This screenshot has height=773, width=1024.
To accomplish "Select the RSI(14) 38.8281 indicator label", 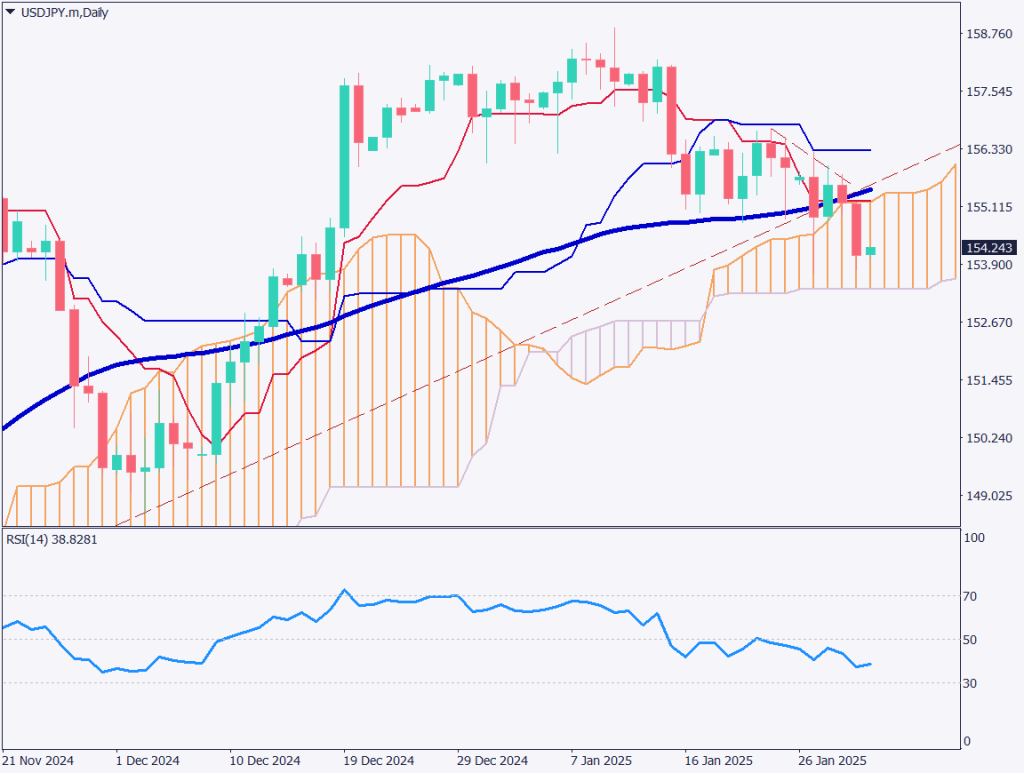I will (50, 539).
